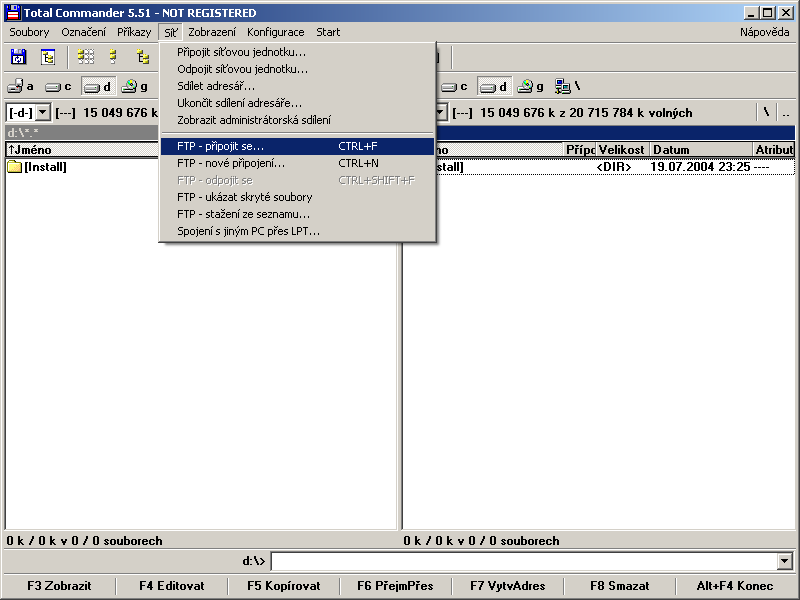
Task: Open the Zobrazení menu
Action: pyautogui.click(x=212, y=32)
